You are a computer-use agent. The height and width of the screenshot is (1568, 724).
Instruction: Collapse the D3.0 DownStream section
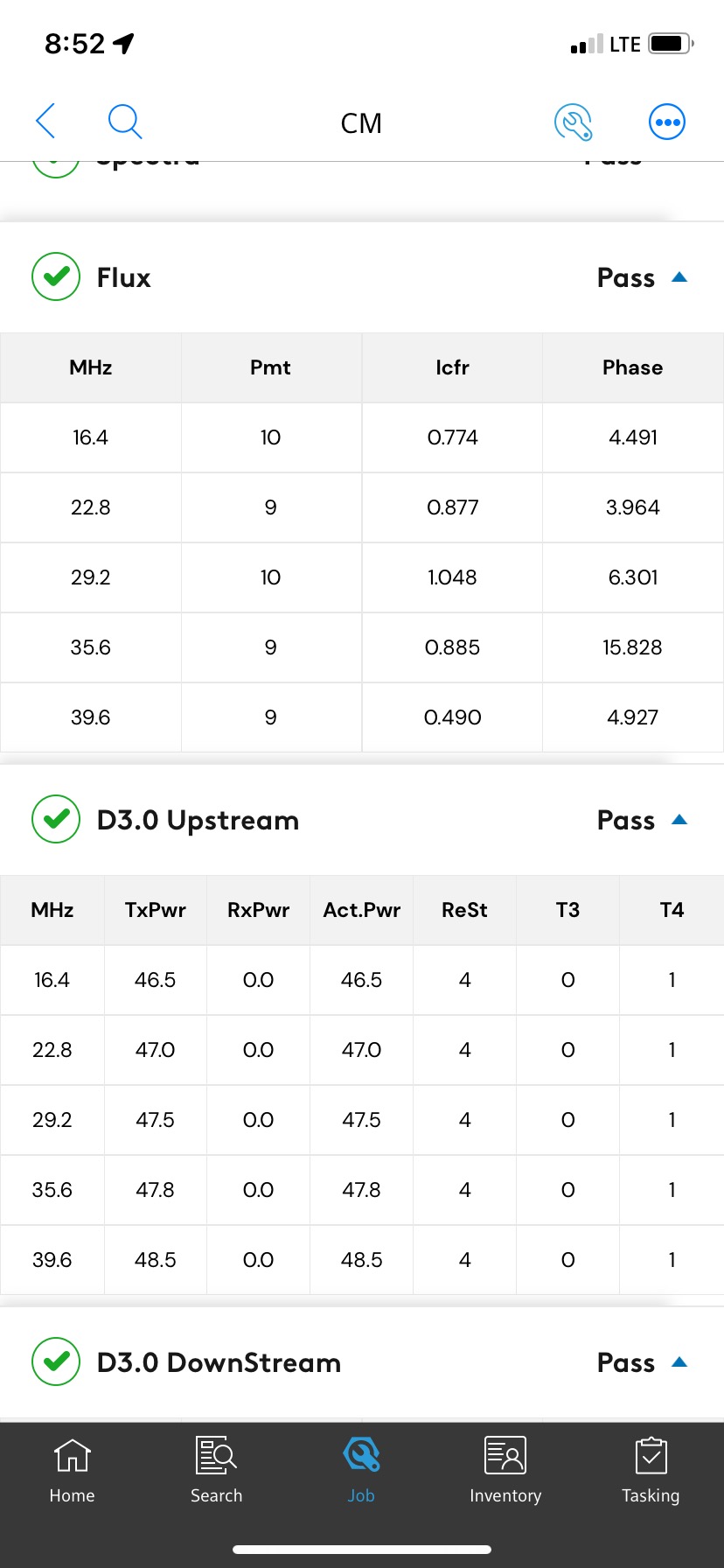(680, 1362)
